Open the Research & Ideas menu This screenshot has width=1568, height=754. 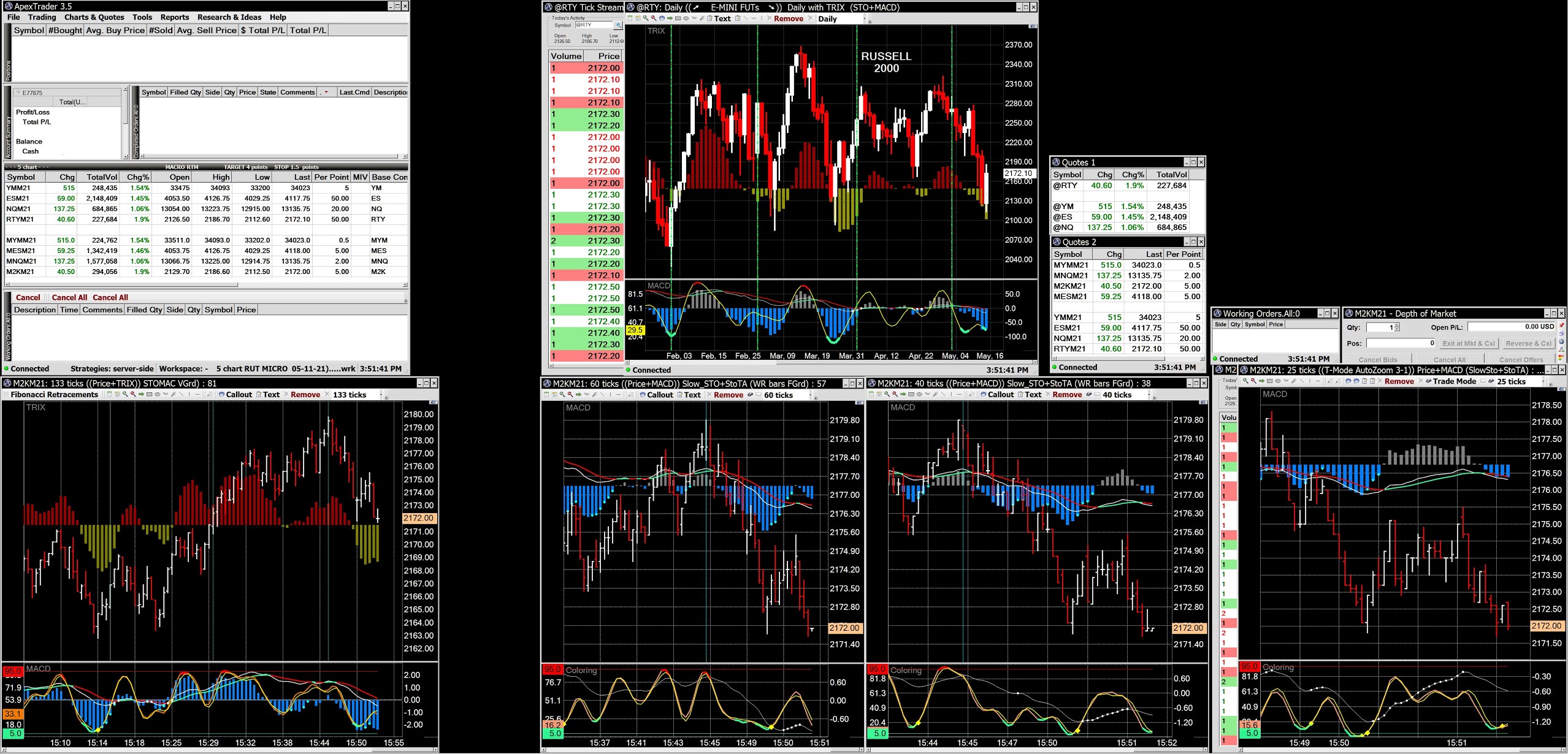[229, 17]
